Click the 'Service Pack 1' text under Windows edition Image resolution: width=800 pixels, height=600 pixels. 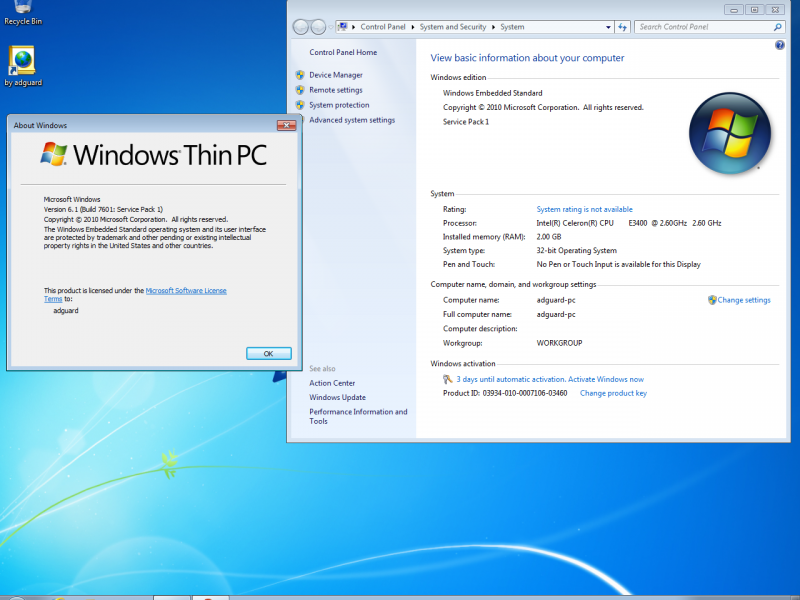(x=466, y=121)
